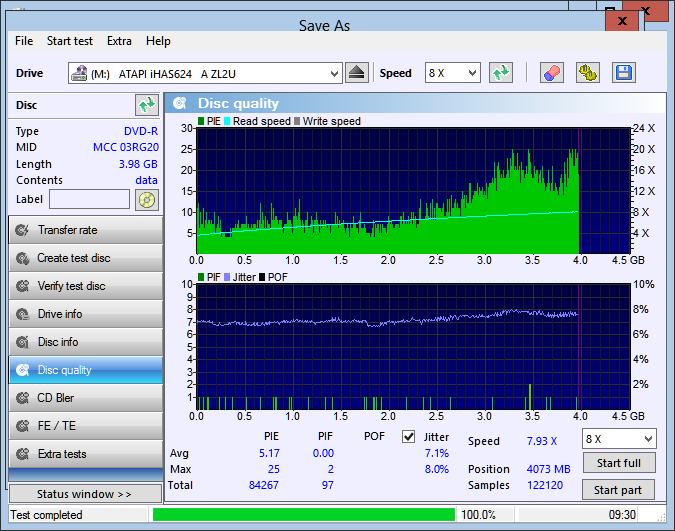The width and height of the screenshot is (675, 531).
Task: Open the Extra menu
Action: (x=119, y=41)
